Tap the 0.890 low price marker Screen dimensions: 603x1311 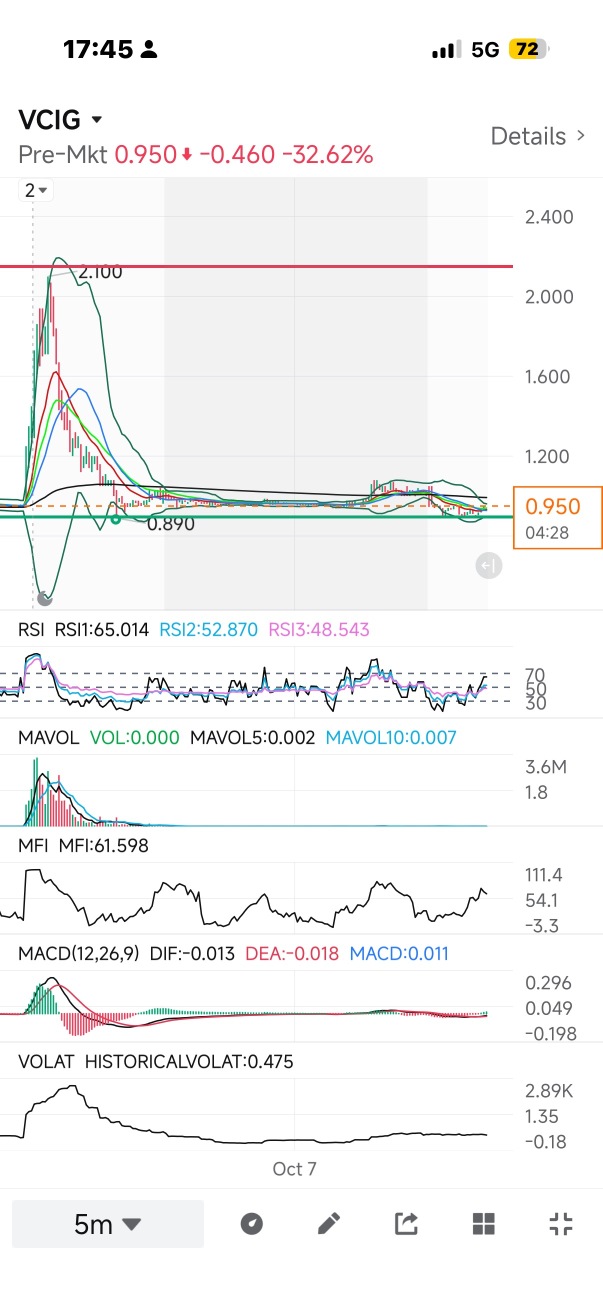(171, 523)
